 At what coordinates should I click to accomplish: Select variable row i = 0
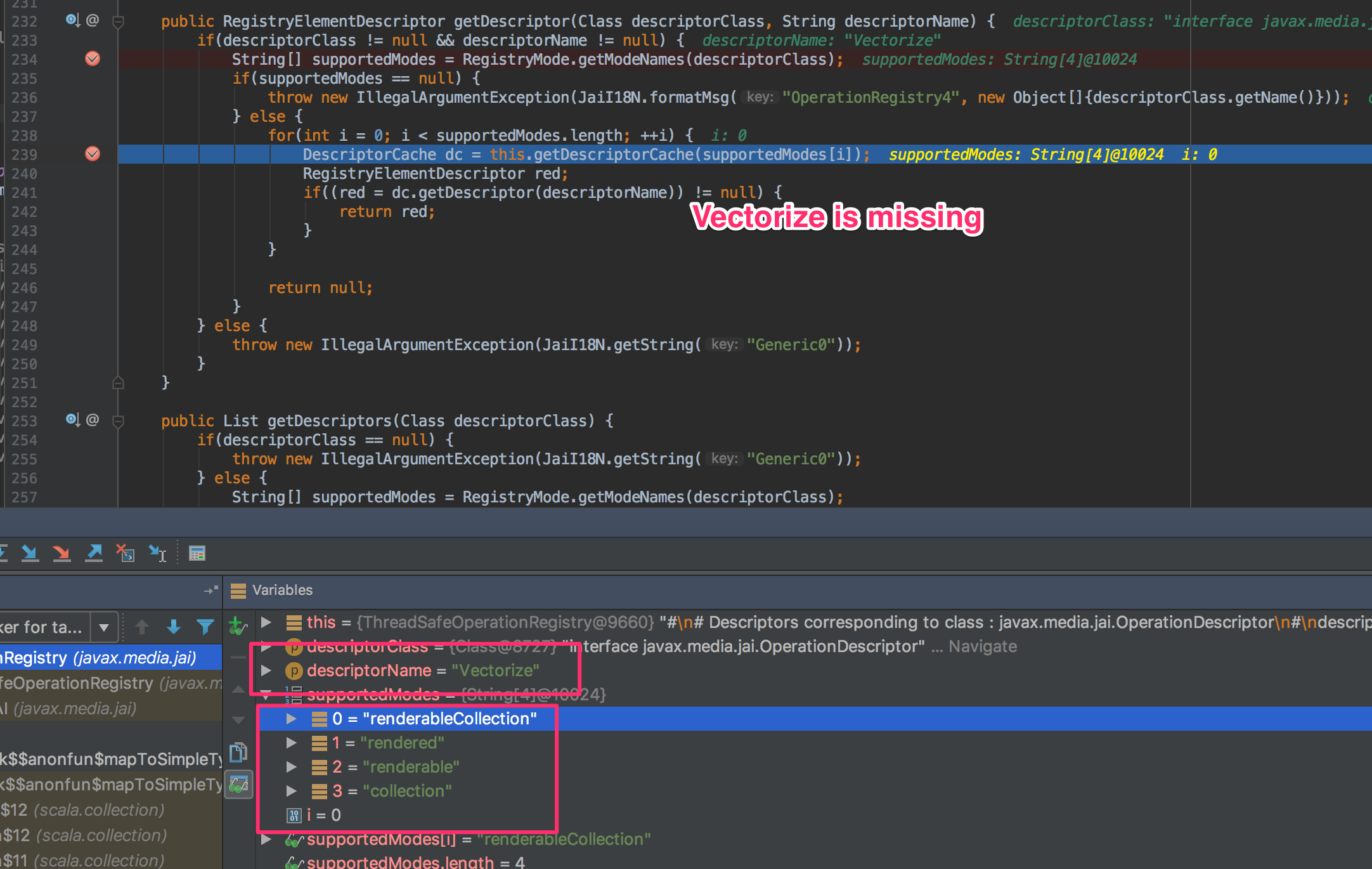click(814, 815)
